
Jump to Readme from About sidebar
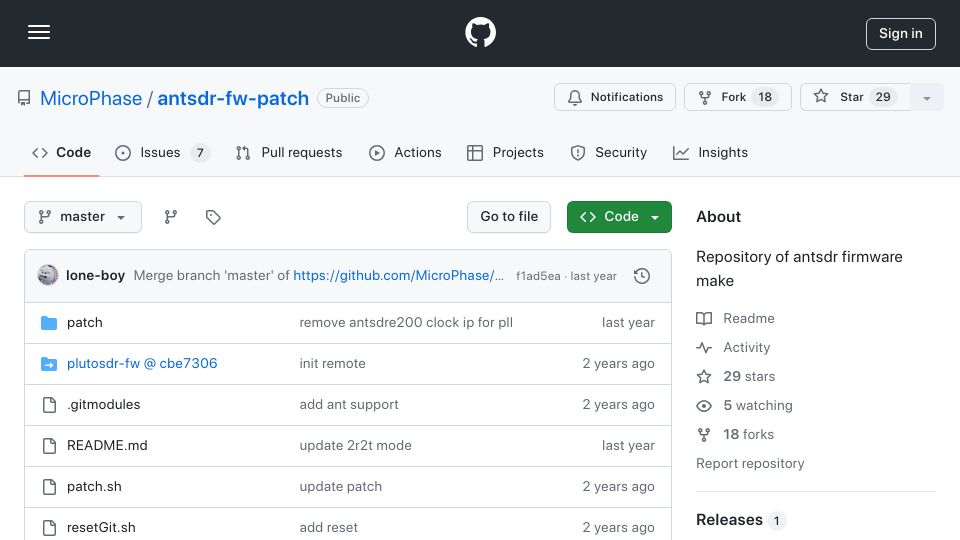735,318
